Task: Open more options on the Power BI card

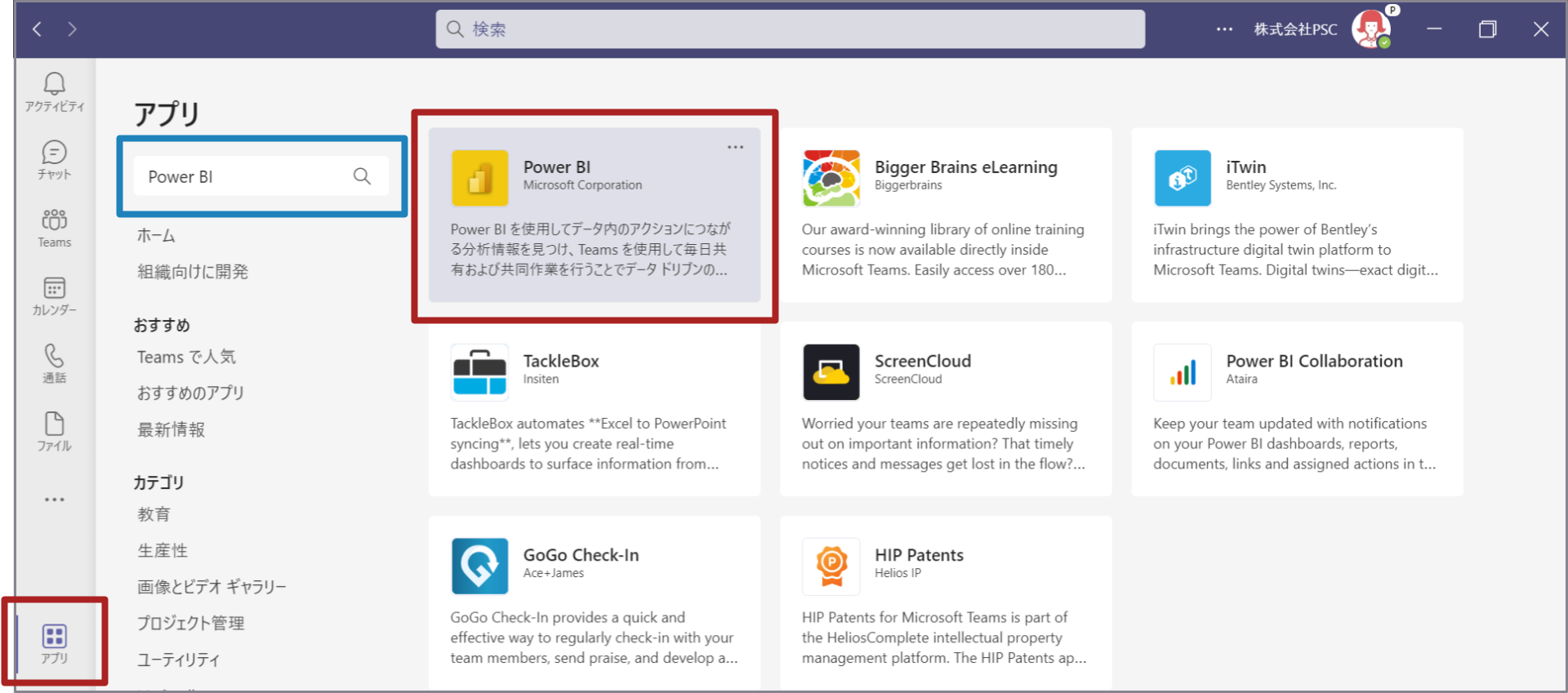Action: click(735, 147)
